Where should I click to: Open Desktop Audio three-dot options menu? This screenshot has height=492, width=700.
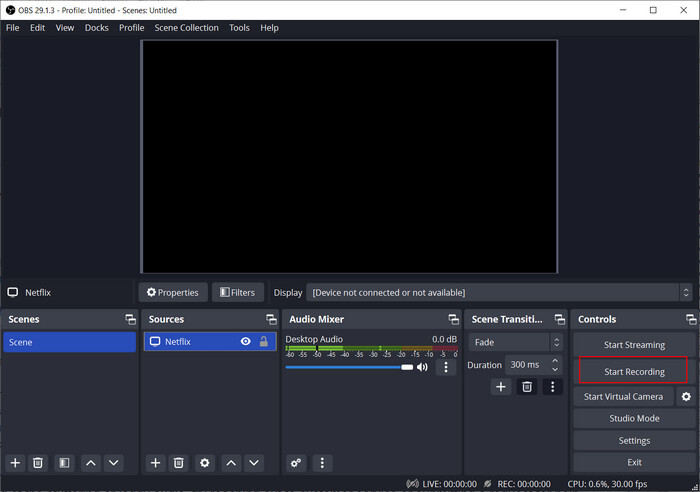(x=446, y=367)
